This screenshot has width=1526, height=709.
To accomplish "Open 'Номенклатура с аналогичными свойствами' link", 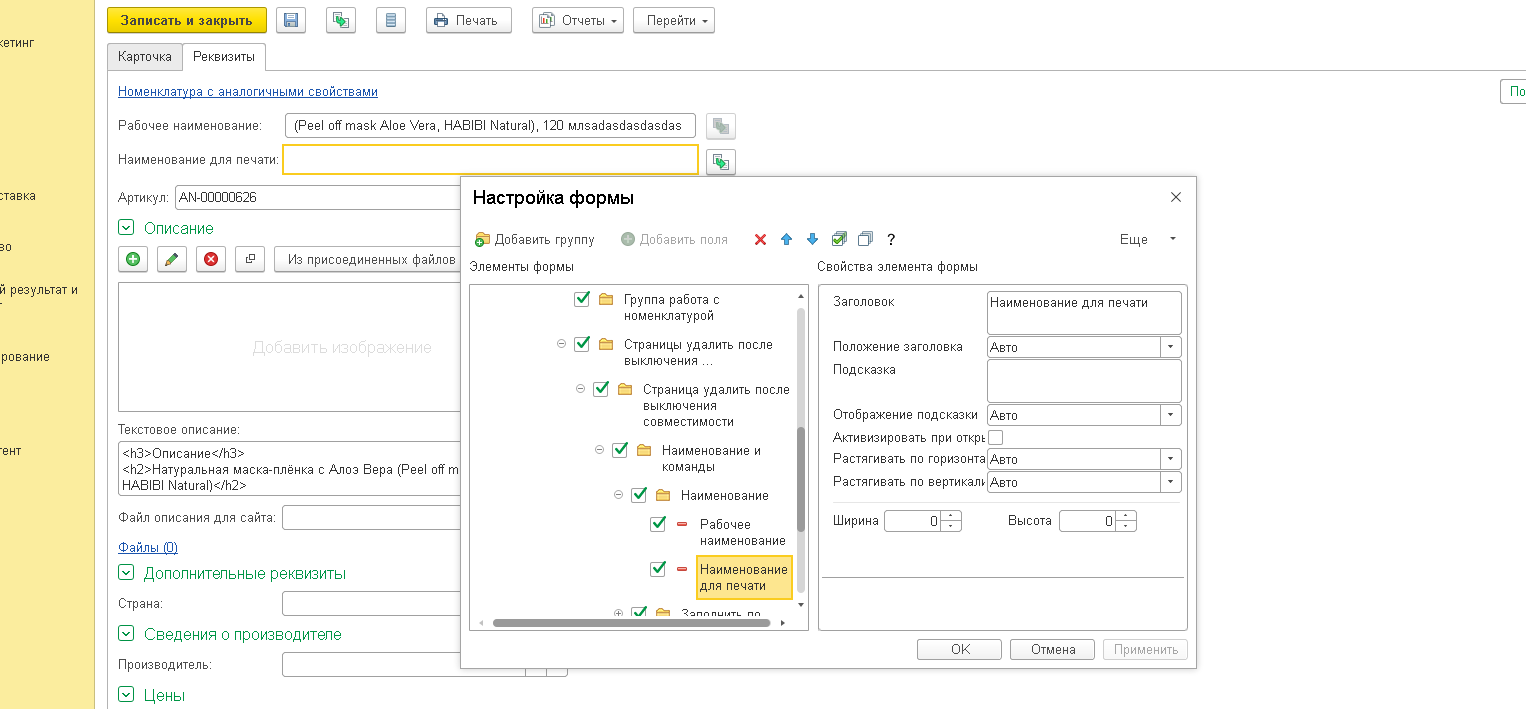I will point(248,92).
